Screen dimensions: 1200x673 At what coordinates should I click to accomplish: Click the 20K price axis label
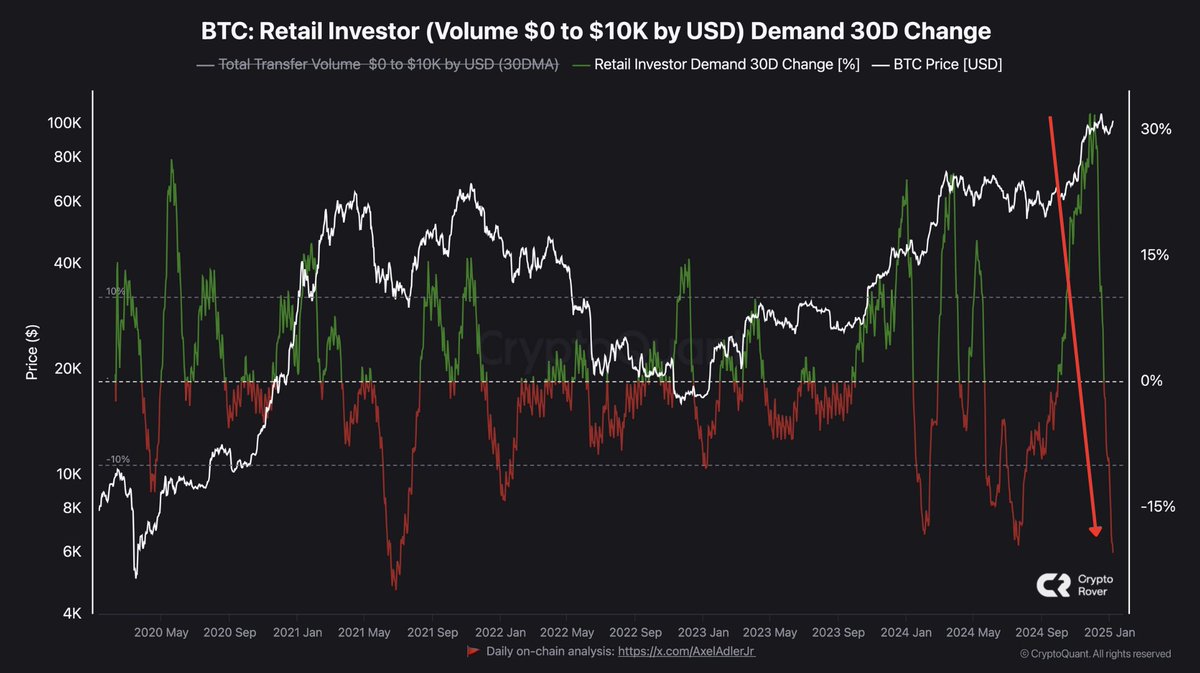(66, 368)
